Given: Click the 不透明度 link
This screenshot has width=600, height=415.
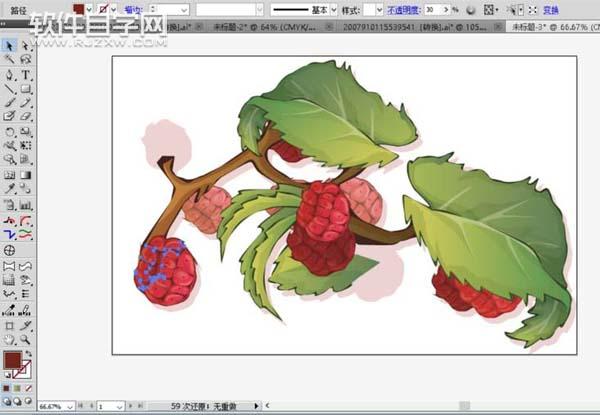Looking at the screenshot, I should 404,9.
